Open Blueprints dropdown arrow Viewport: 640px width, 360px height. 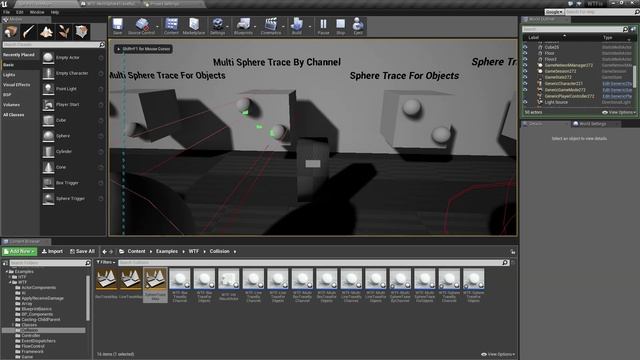[256, 27]
